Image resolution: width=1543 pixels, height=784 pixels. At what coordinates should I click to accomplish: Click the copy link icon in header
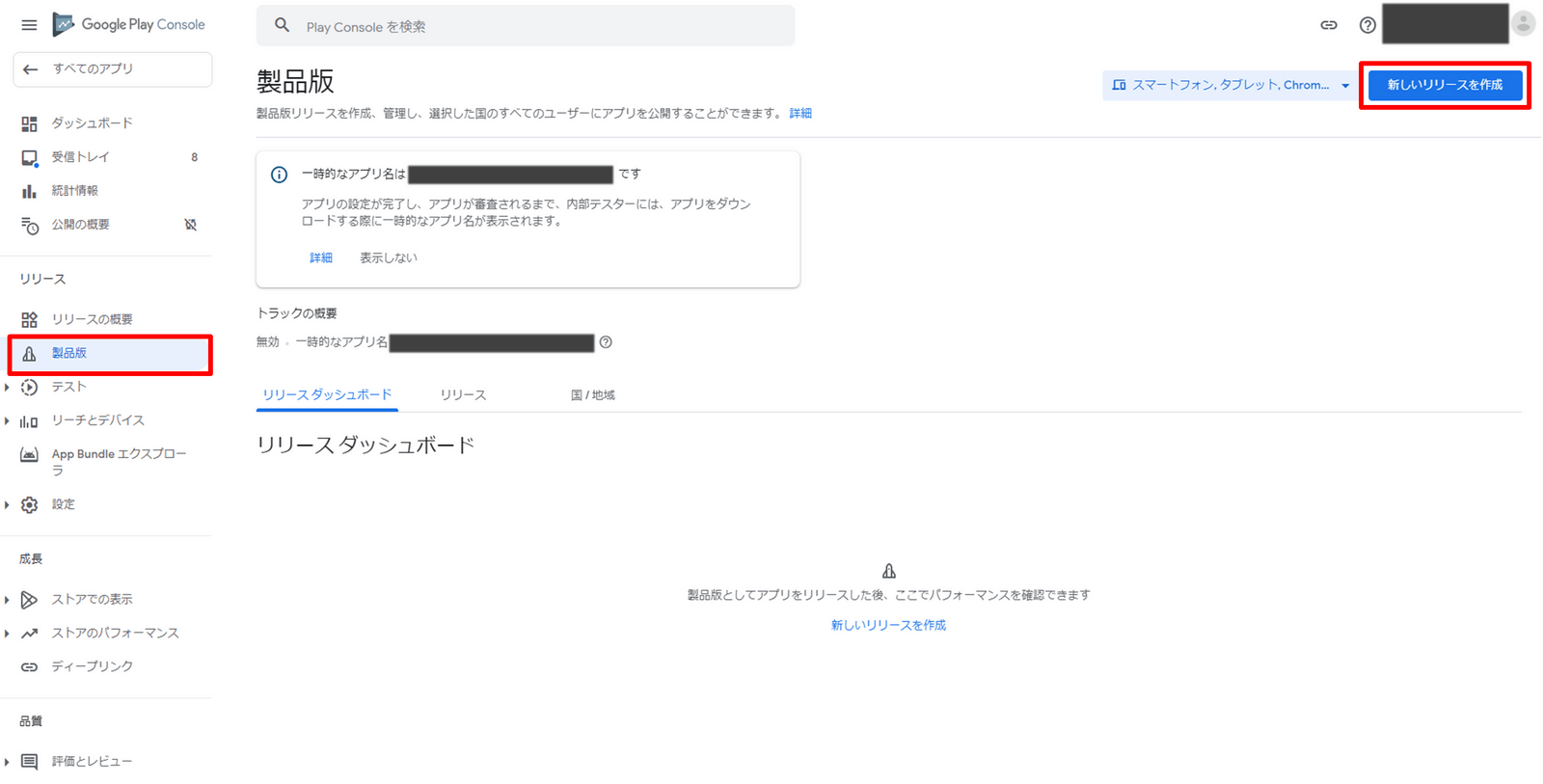1329,25
